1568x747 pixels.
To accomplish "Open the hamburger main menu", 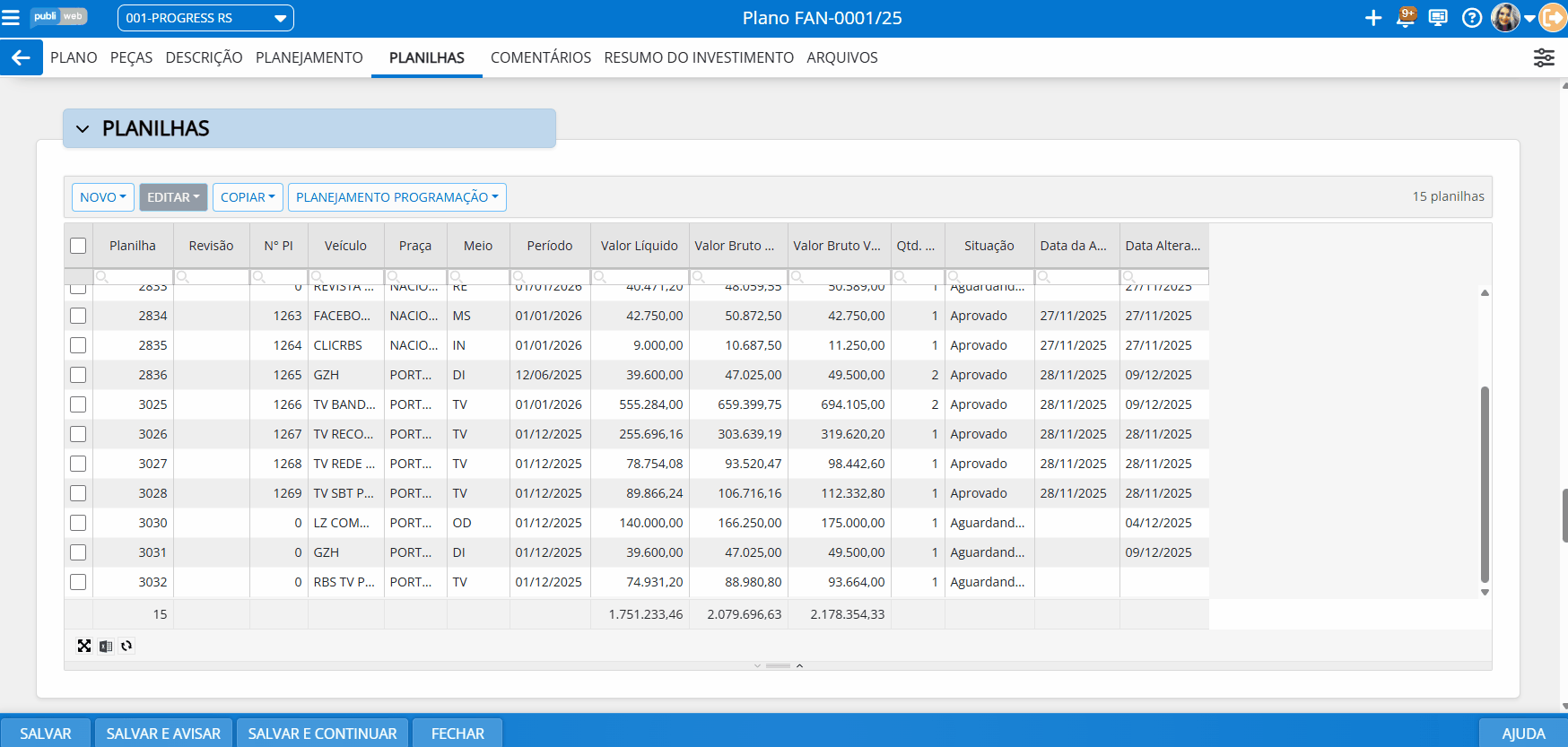I will (x=11, y=18).
